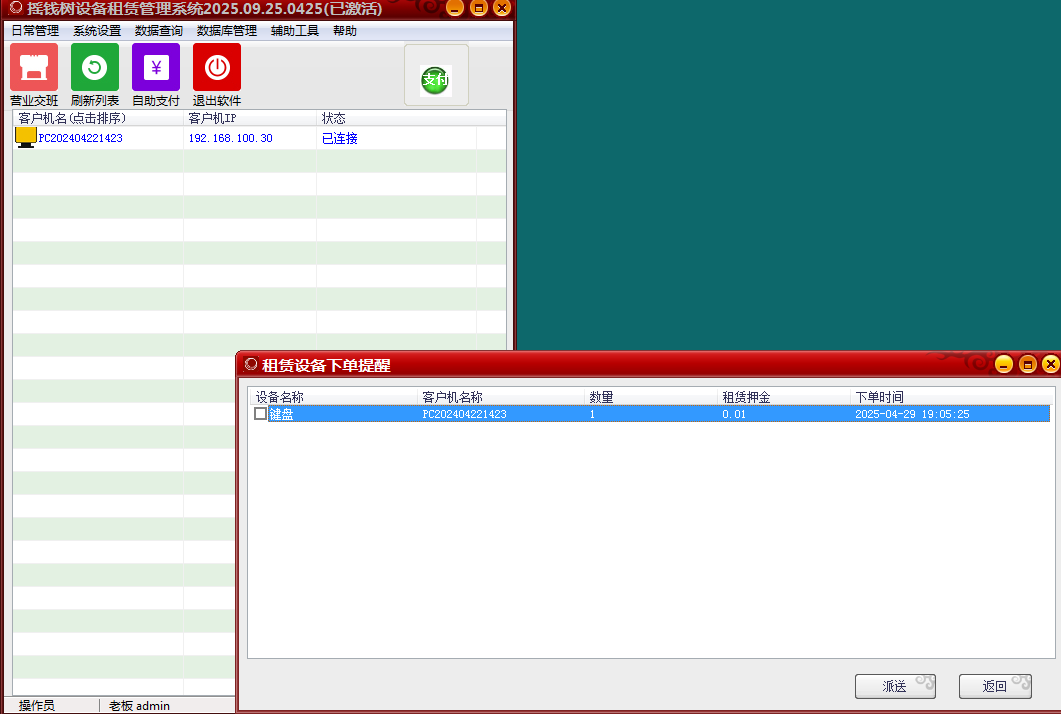The height and width of the screenshot is (714, 1061).
Task: Click the green 支付 payment button
Action: (x=436, y=80)
